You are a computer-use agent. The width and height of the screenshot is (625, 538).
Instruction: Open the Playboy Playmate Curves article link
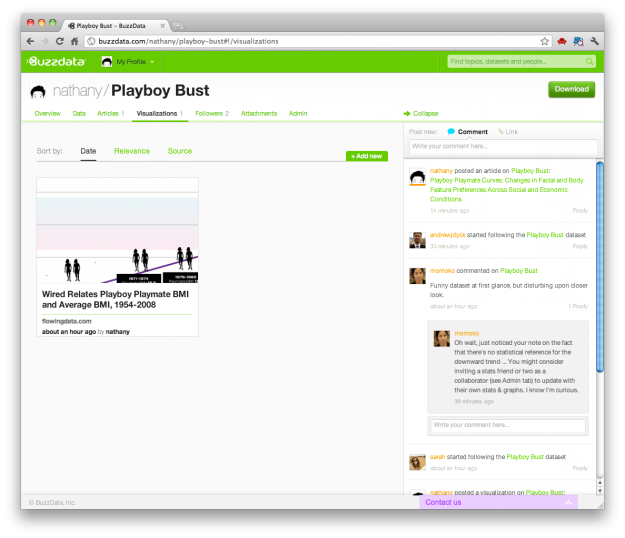[506, 190]
